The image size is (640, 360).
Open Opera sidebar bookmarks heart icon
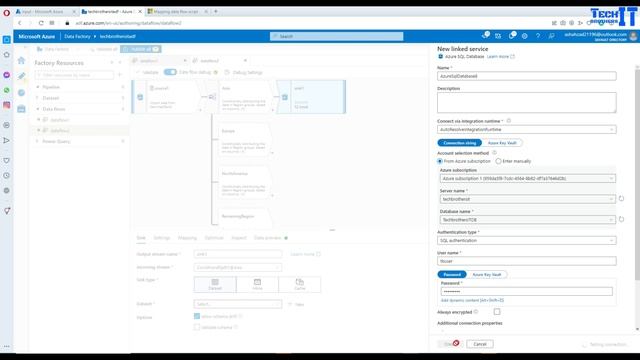coord(7,160)
